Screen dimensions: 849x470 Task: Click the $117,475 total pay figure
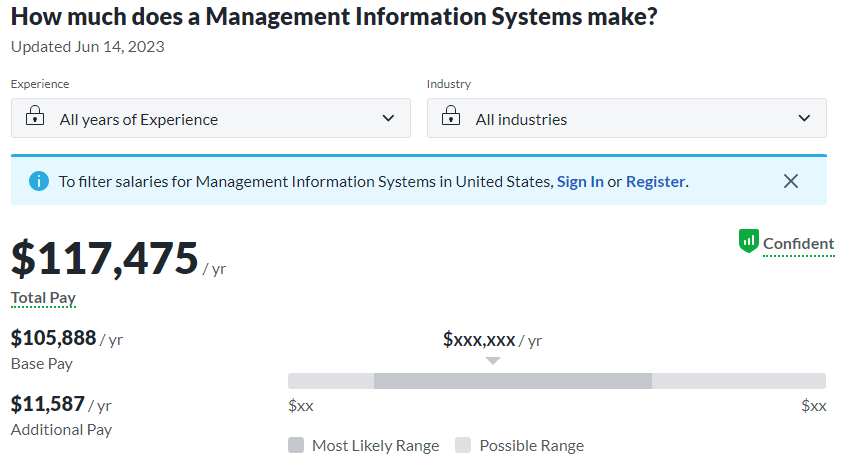(105, 258)
